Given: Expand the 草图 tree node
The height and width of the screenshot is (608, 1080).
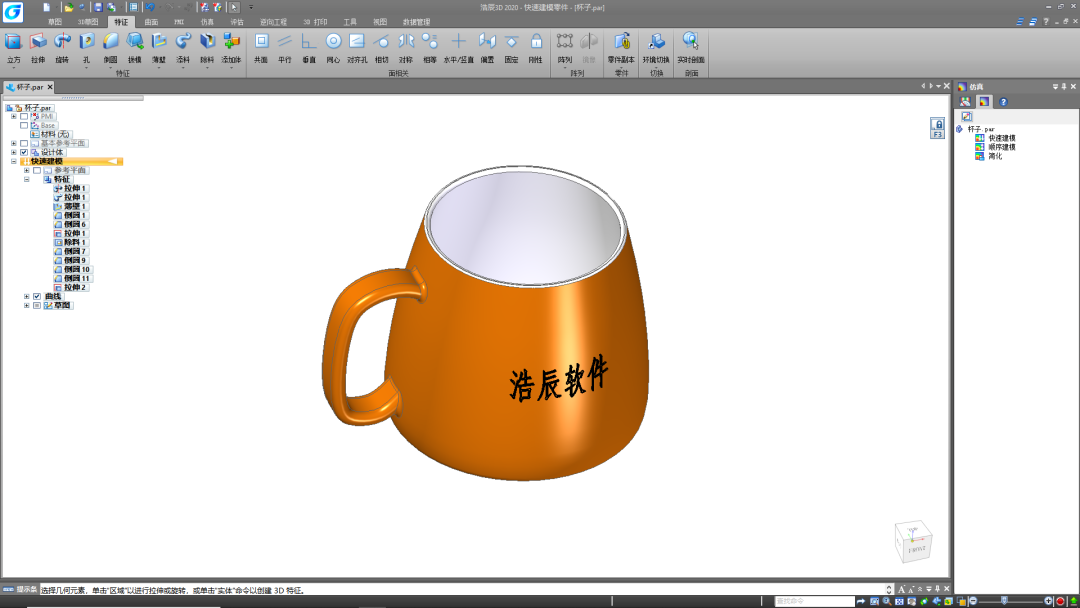Looking at the screenshot, I should tap(26, 305).
